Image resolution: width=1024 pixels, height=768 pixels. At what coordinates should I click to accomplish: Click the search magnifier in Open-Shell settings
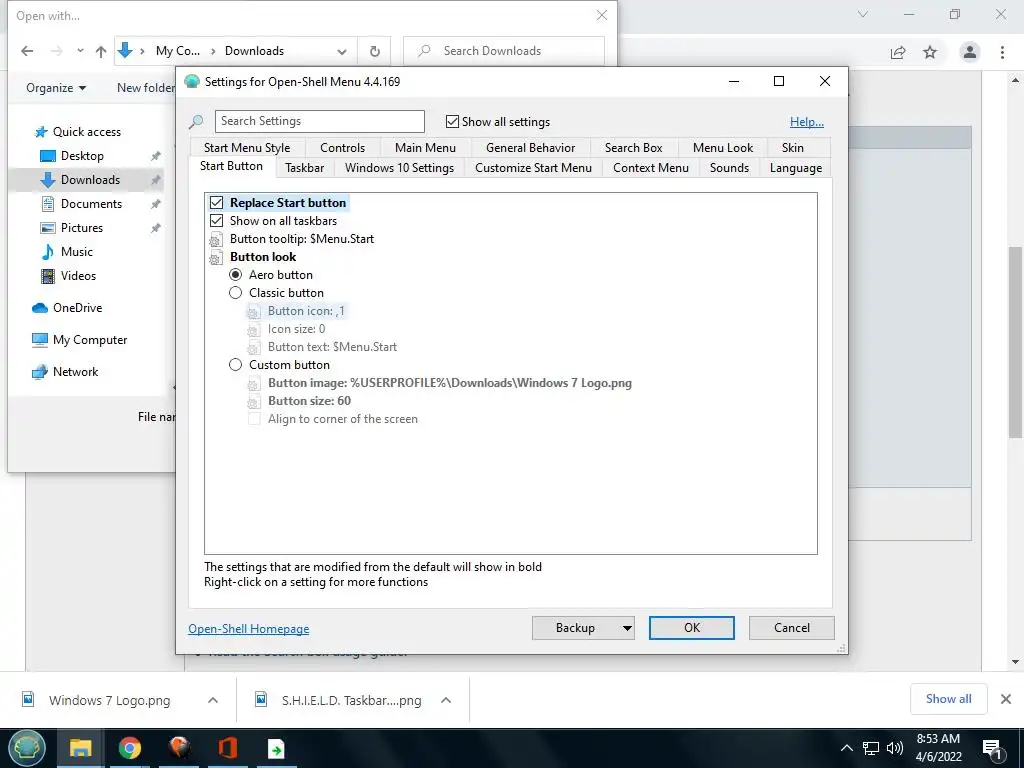coord(196,121)
